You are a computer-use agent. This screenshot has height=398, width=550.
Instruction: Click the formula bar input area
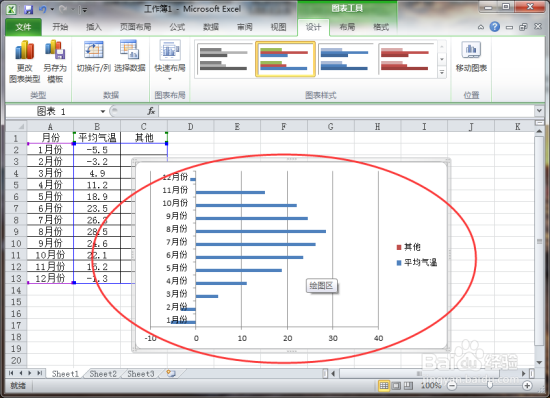pos(347,112)
